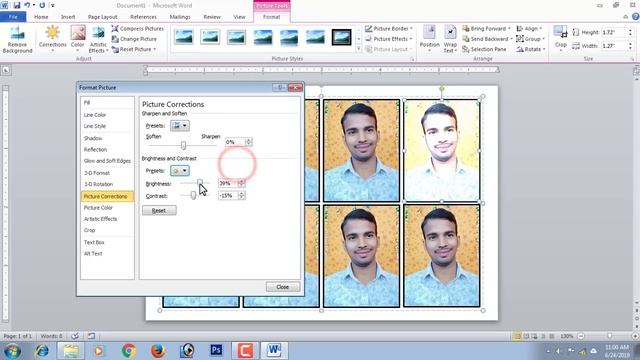Open Position options in Arrange group
Viewport: 640px width, 360px height.
pyautogui.click(x=429, y=39)
